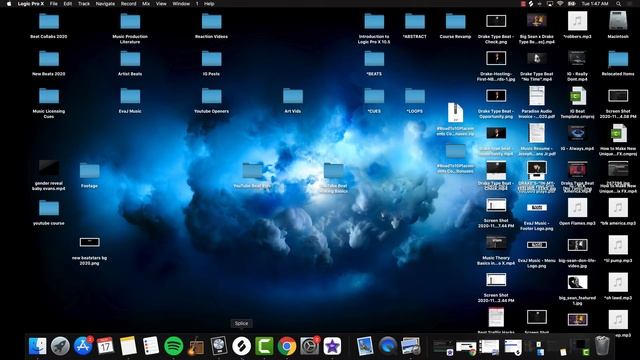Viewport: 640px width, 360px height.
Task: Open the Record menu
Action: point(128,4)
